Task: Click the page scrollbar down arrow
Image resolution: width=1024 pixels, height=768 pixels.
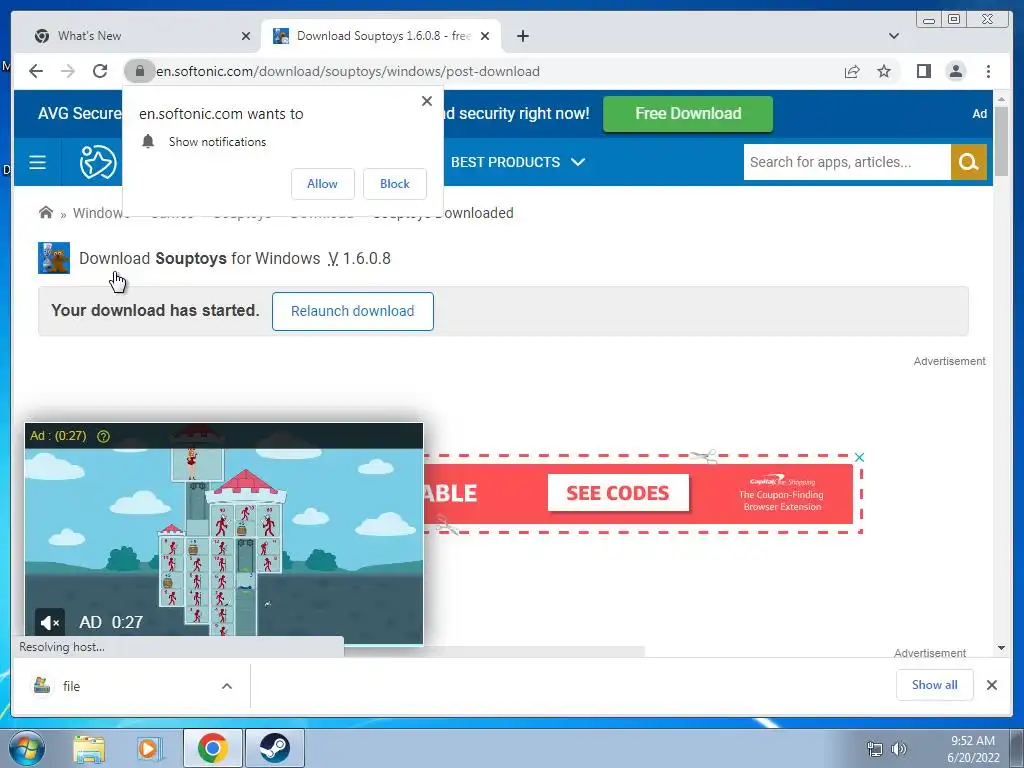Action: 1001,648
